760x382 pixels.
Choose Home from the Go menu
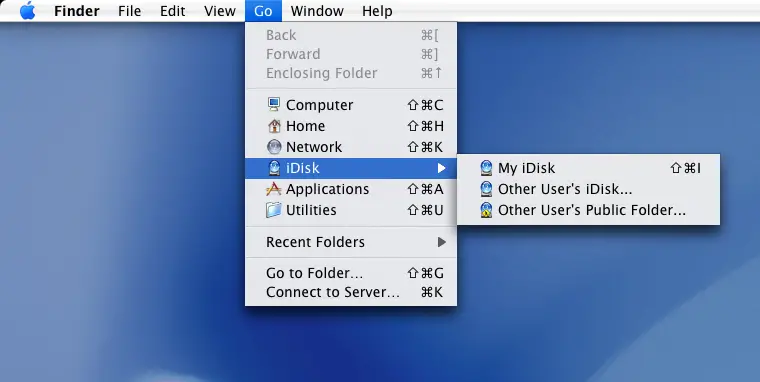(351, 126)
